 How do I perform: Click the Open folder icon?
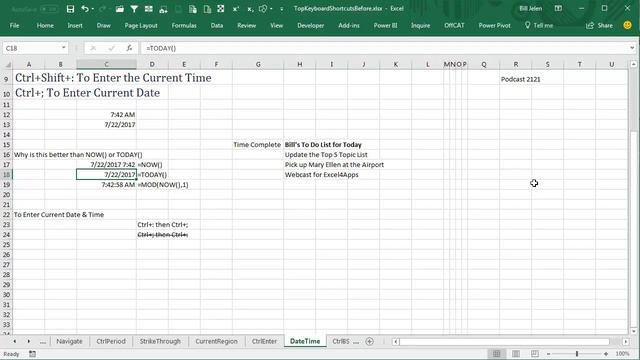pos(120,9)
